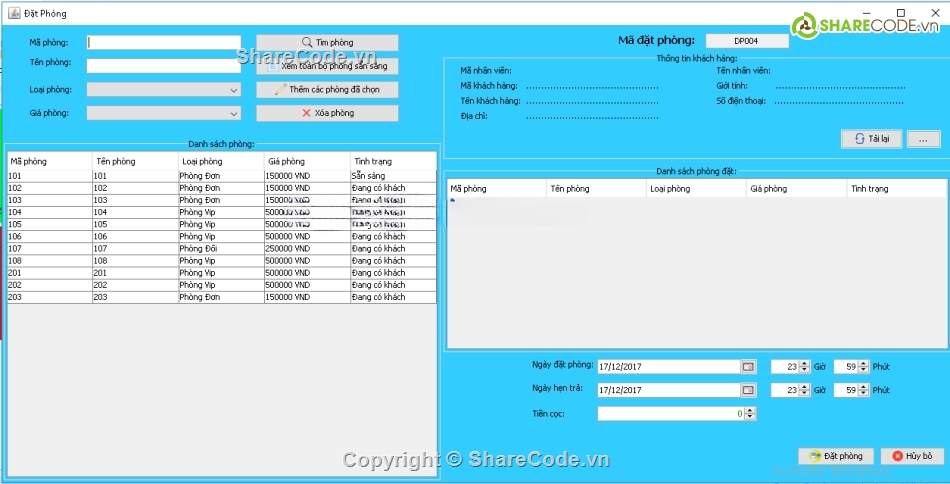Click Thêm các phòng đã chọn button

click(327, 90)
